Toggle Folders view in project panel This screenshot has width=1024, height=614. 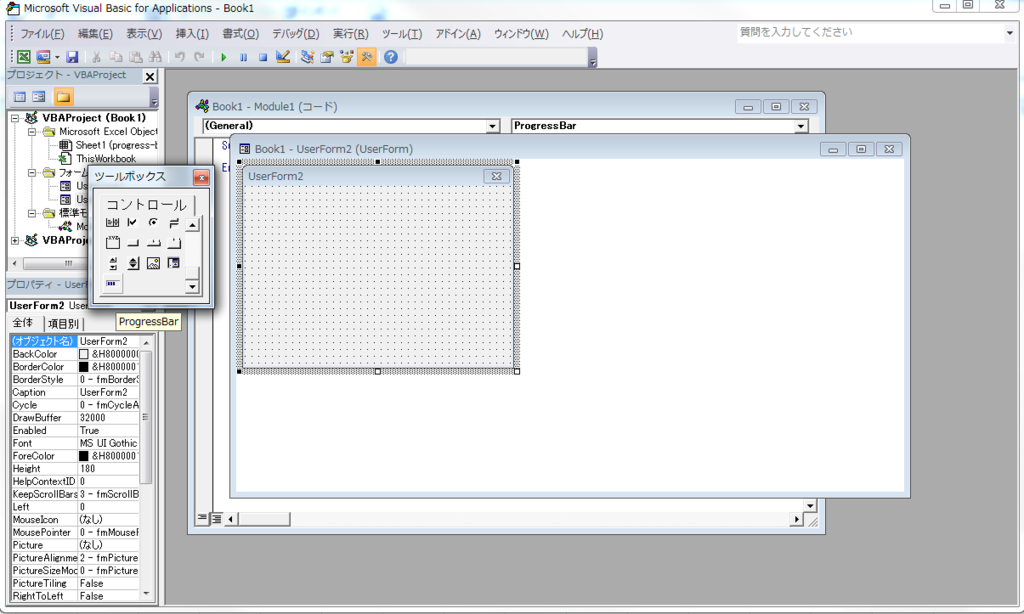(63, 97)
